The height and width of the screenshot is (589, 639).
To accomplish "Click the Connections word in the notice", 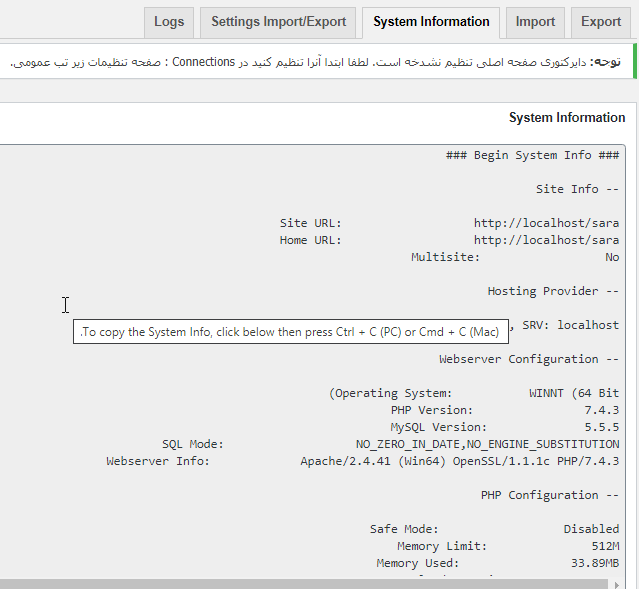I will click(203, 62).
